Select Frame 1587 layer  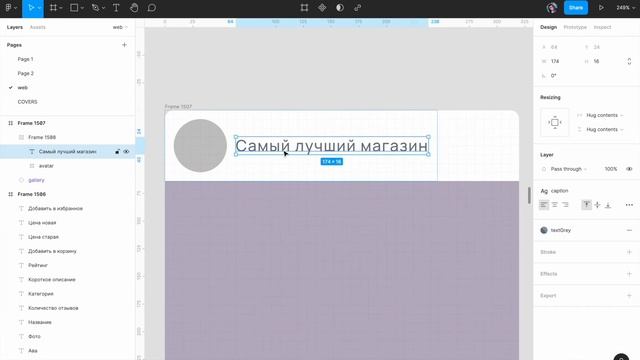pyautogui.click(x=31, y=123)
